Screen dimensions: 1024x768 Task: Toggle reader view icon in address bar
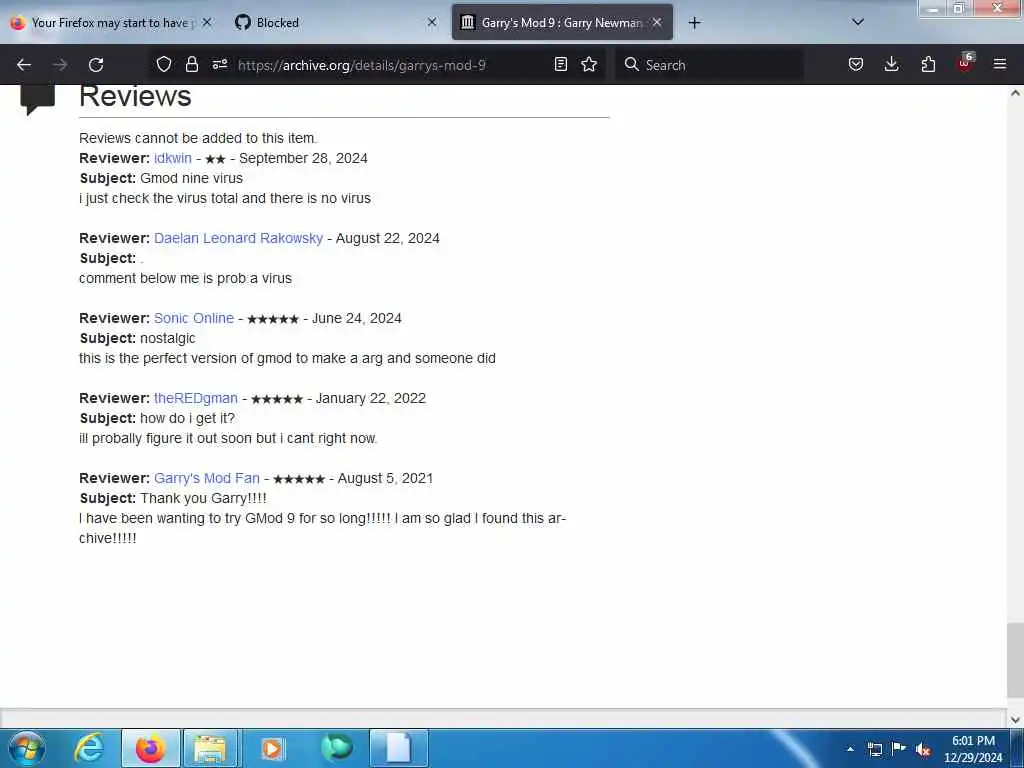click(560, 64)
